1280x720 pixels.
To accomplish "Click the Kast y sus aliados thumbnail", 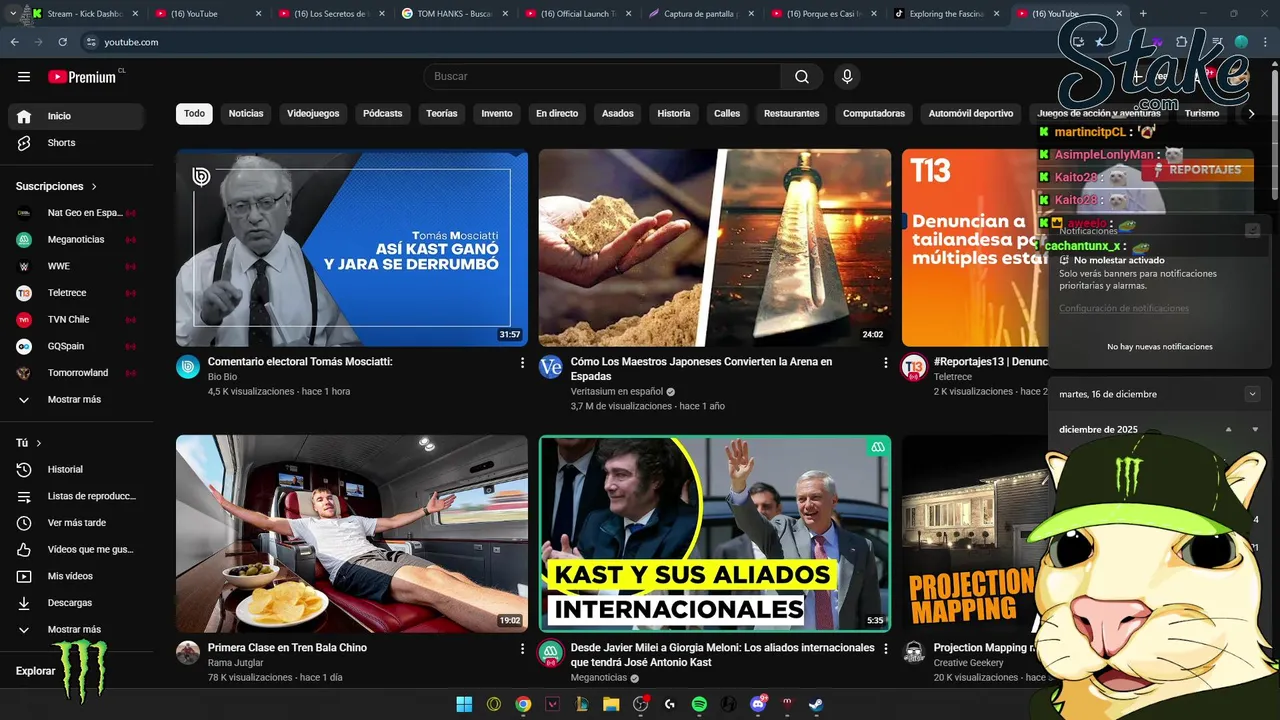I will tap(715, 534).
